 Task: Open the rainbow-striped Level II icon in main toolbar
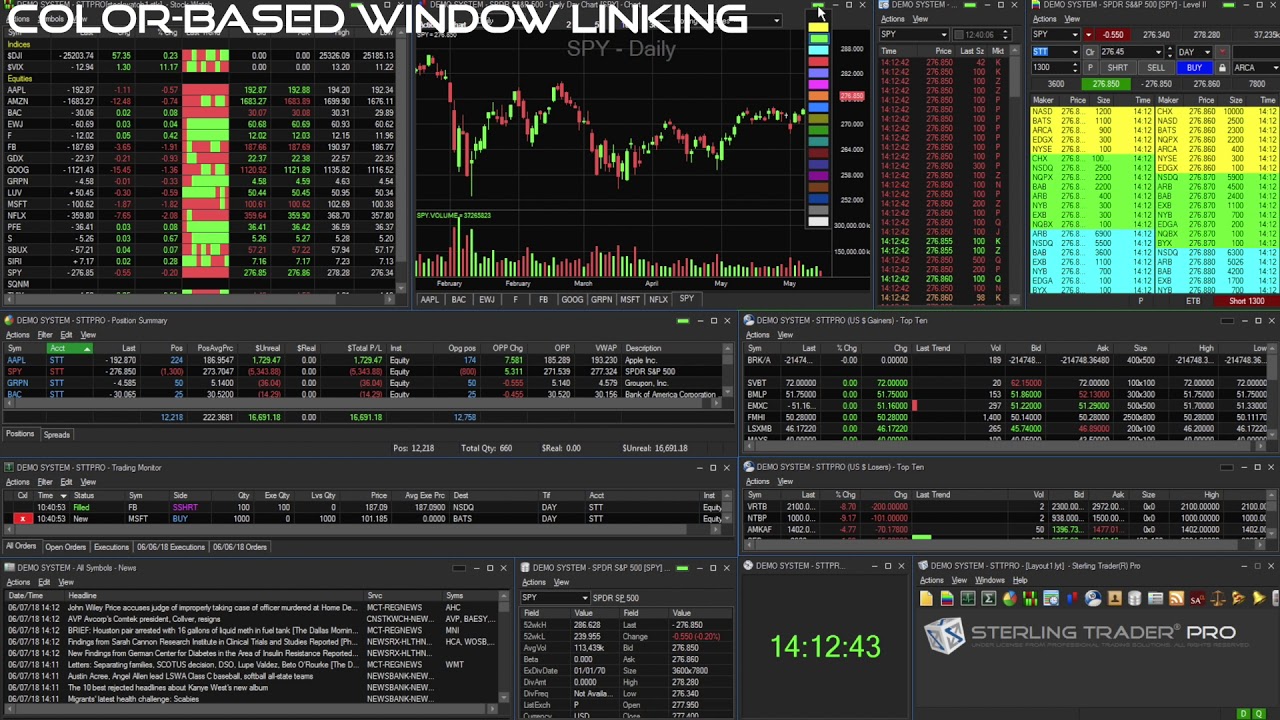pos(947,598)
